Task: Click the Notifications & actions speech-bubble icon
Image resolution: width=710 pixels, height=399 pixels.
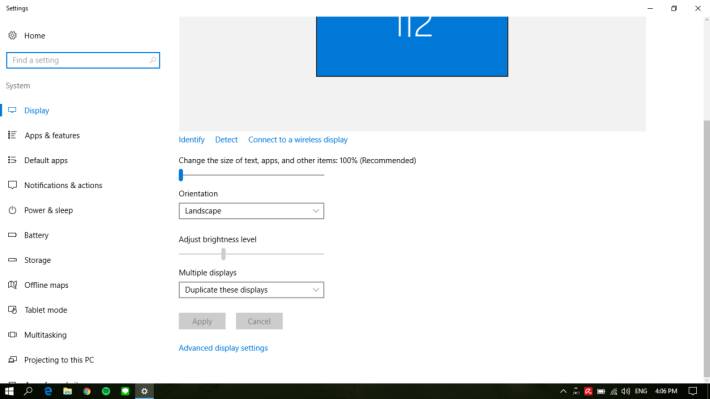Action: point(12,185)
